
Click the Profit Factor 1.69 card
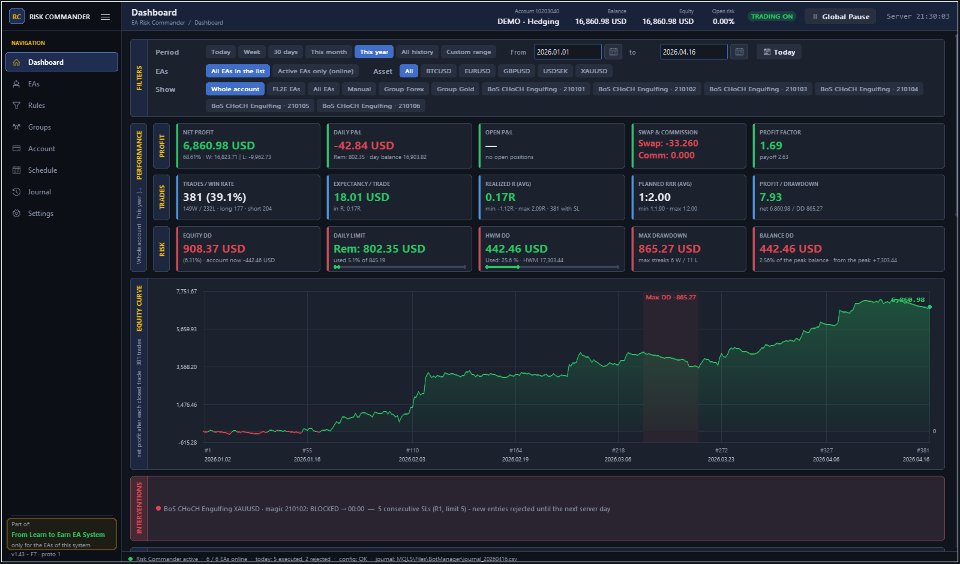[849, 146]
